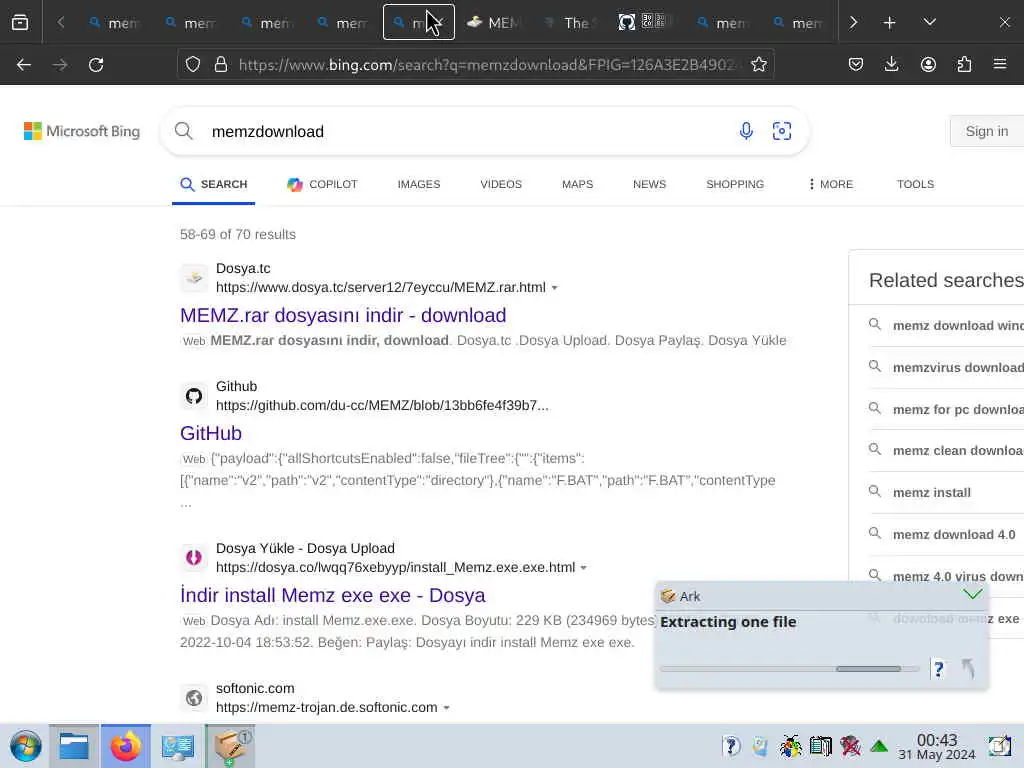Open the Firefox downloads panel

pyautogui.click(x=891, y=64)
